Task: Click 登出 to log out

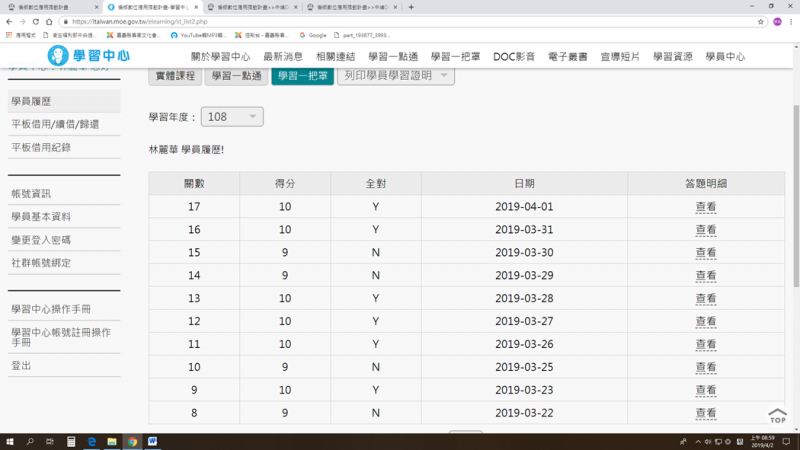Action: (21, 366)
